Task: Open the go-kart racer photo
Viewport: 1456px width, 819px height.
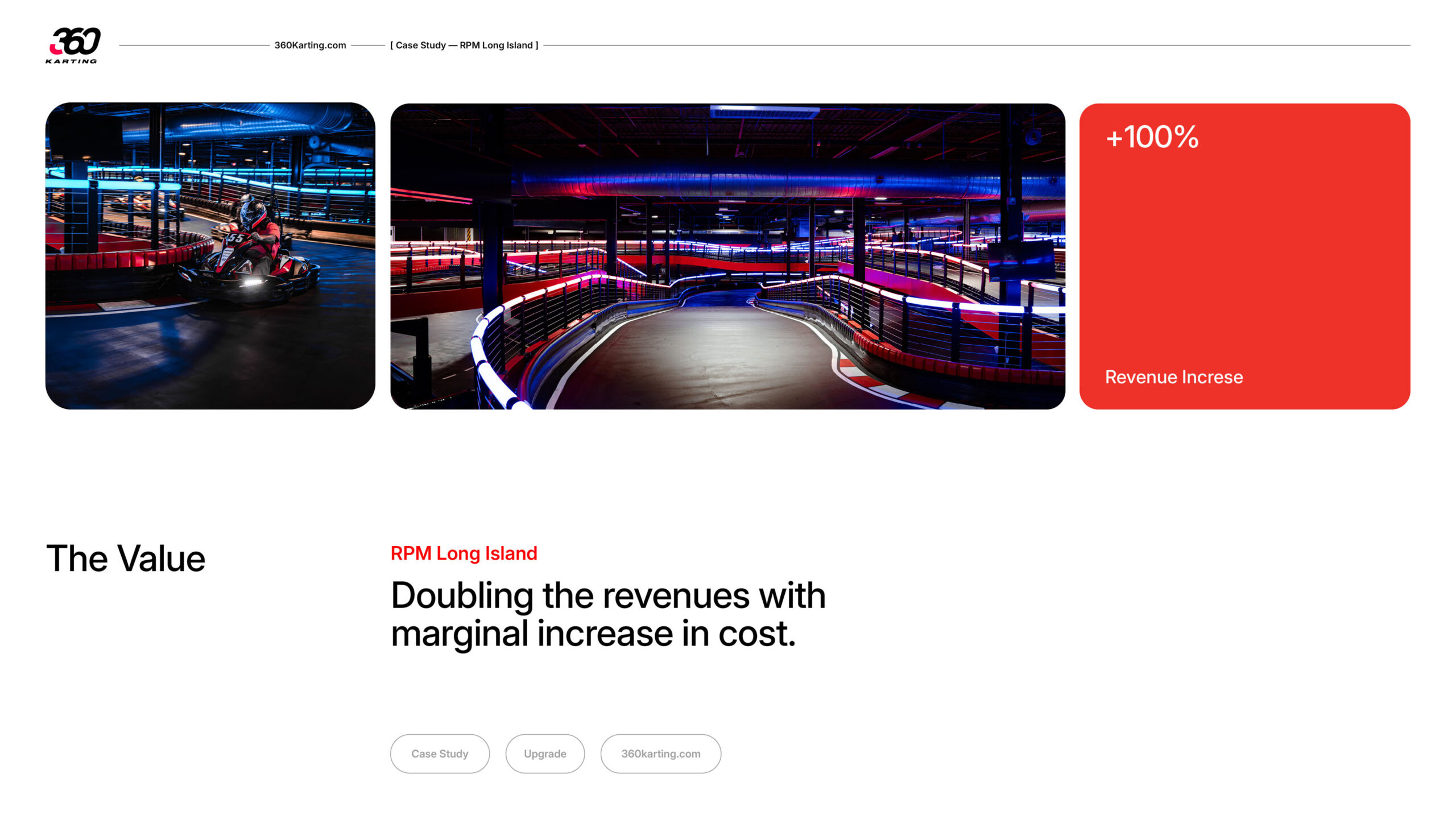Action: click(x=210, y=256)
